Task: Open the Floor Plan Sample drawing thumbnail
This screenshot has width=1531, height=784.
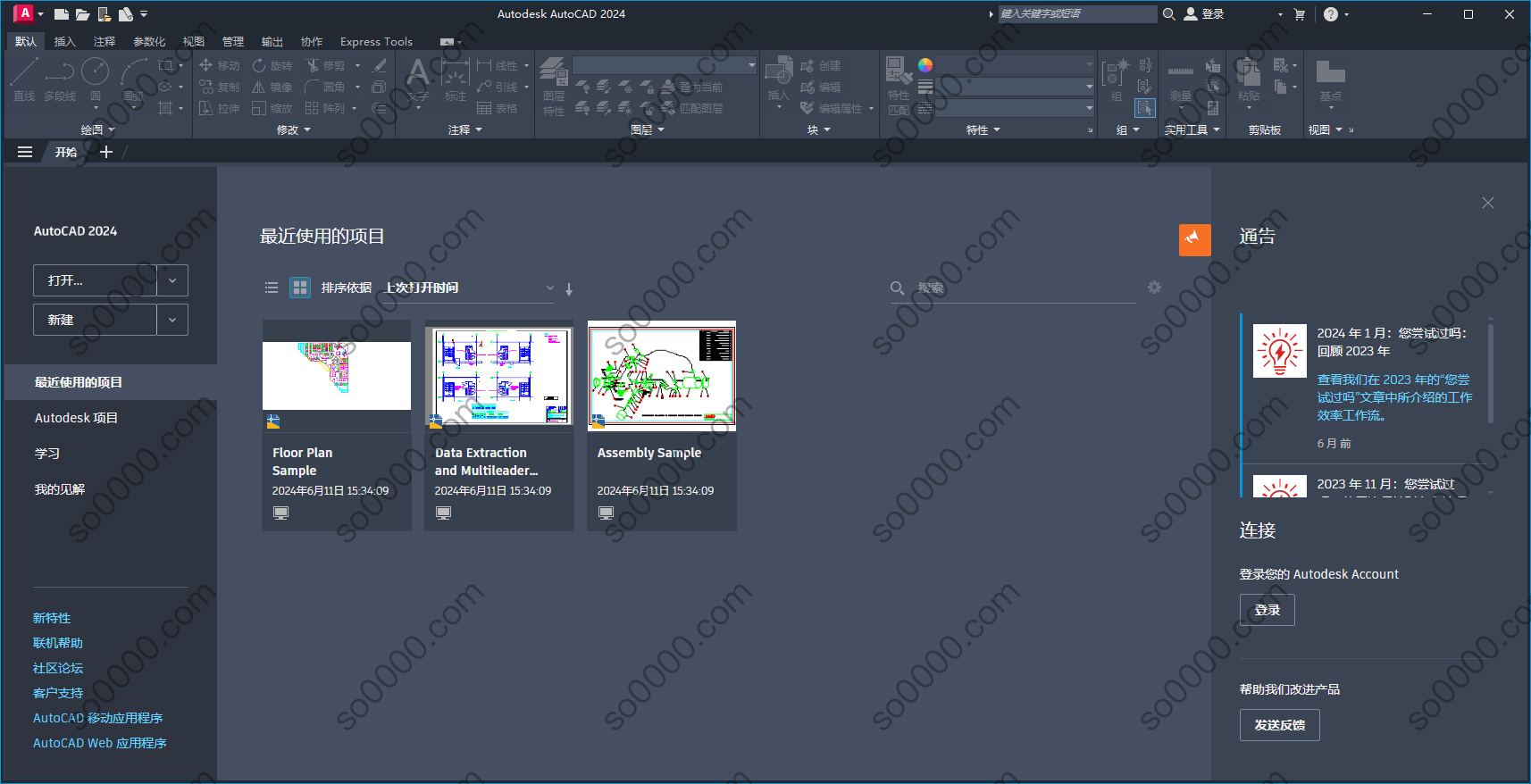Action: pyautogui.click(x=337, y=376)
